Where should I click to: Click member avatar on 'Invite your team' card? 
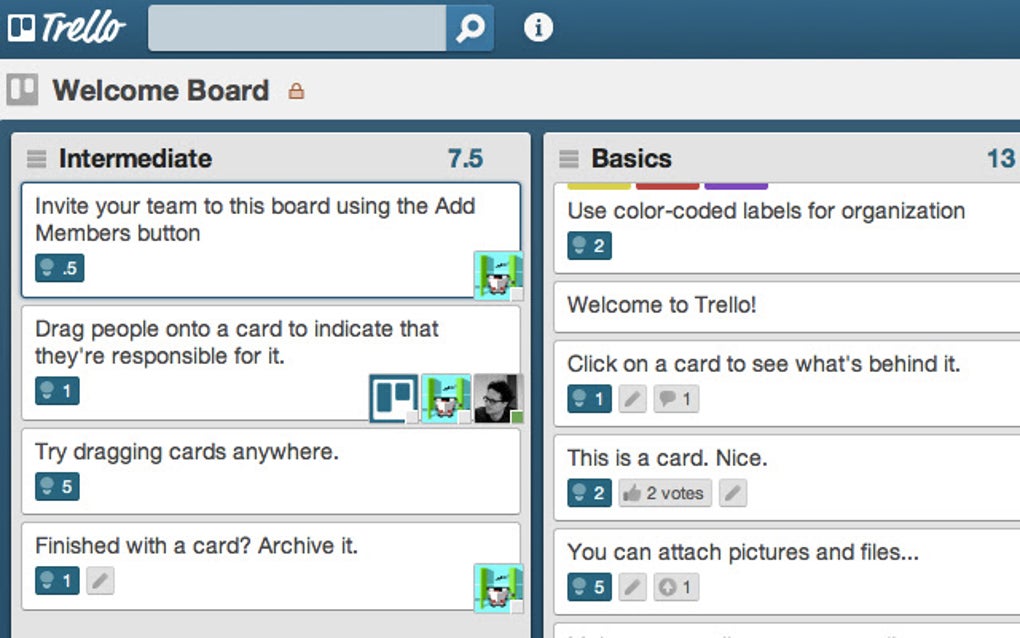pos(498,274)
